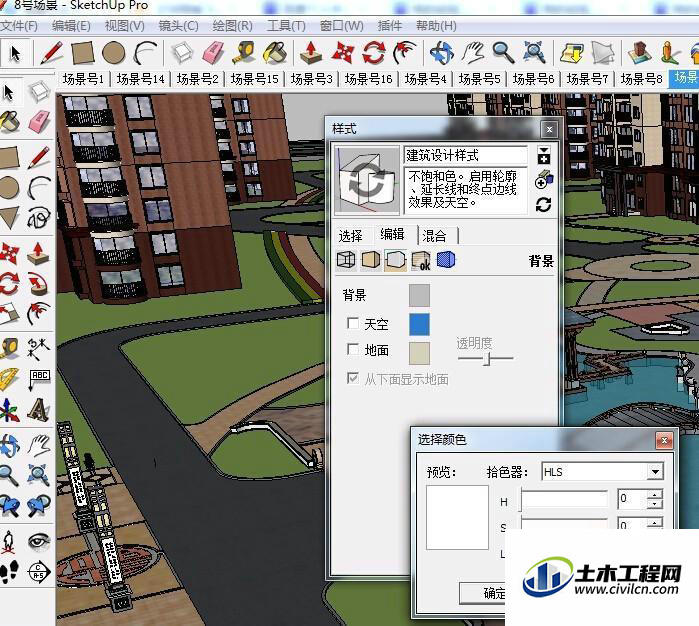Viewport: 699px width, 626px height.
Task: Select the Paint Bucket tool in top toolbar
Action: click(275, 53)
